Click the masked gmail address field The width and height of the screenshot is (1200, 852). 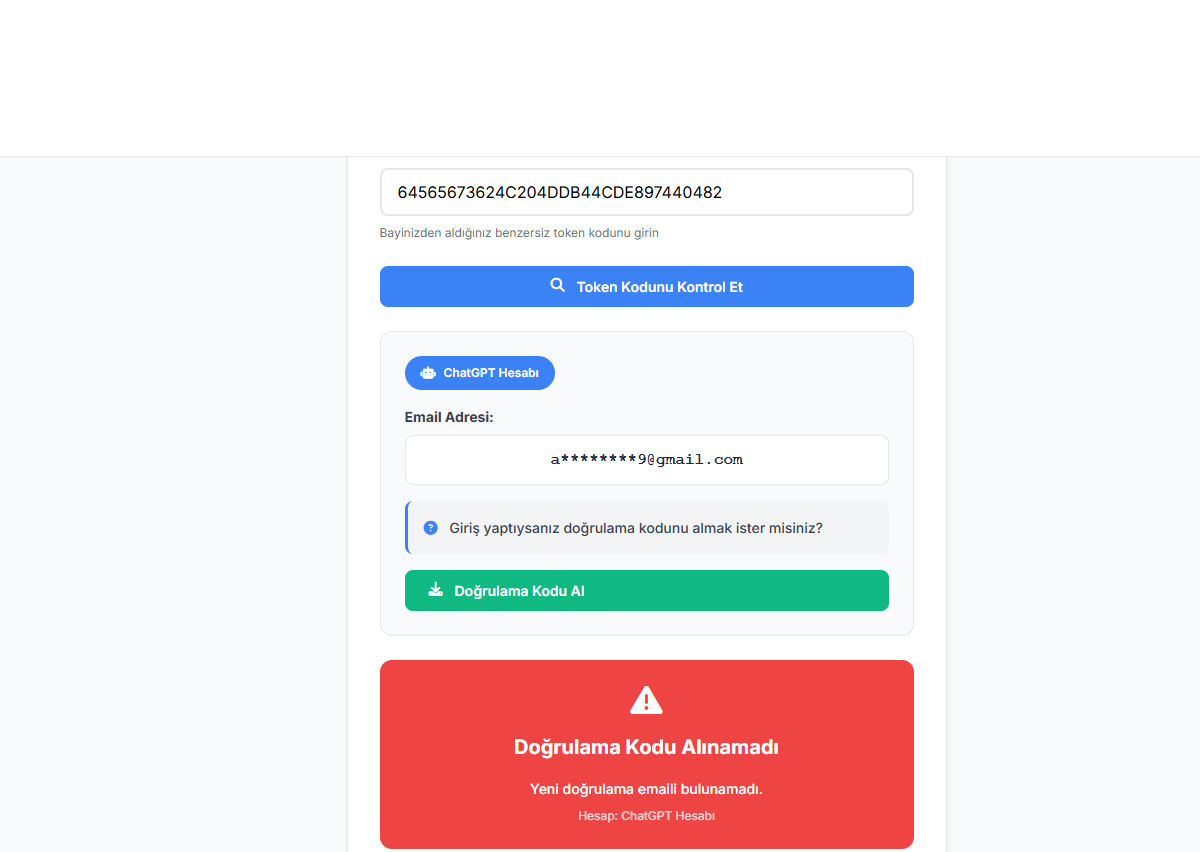pyautogui.click(x=647, y=460)
